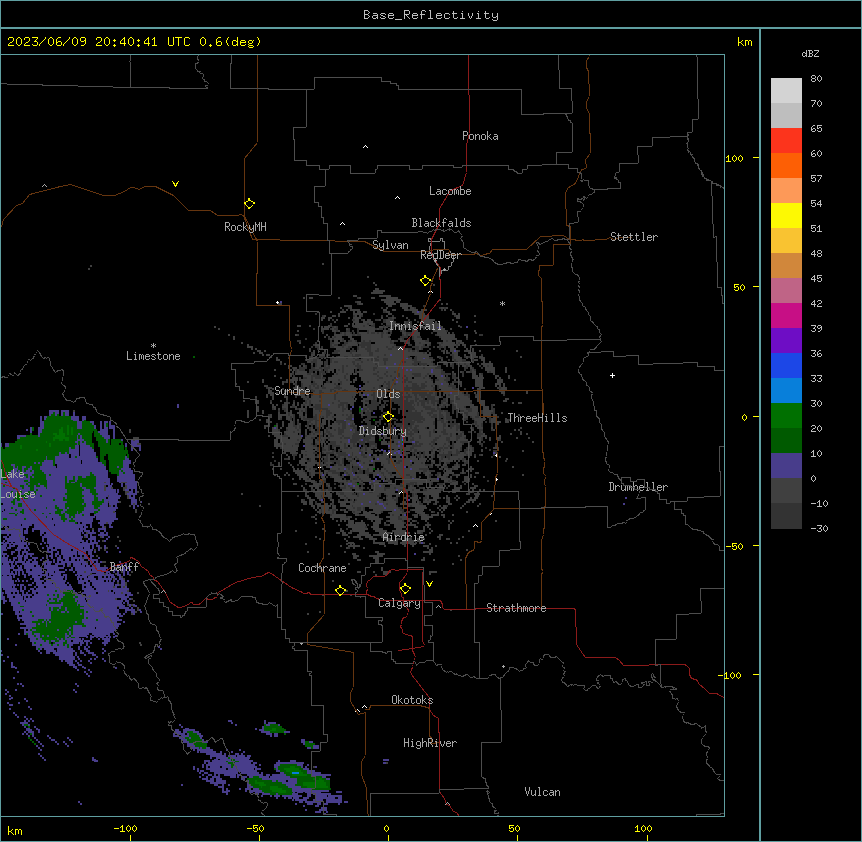Click the Olds town label

point(388,394)
